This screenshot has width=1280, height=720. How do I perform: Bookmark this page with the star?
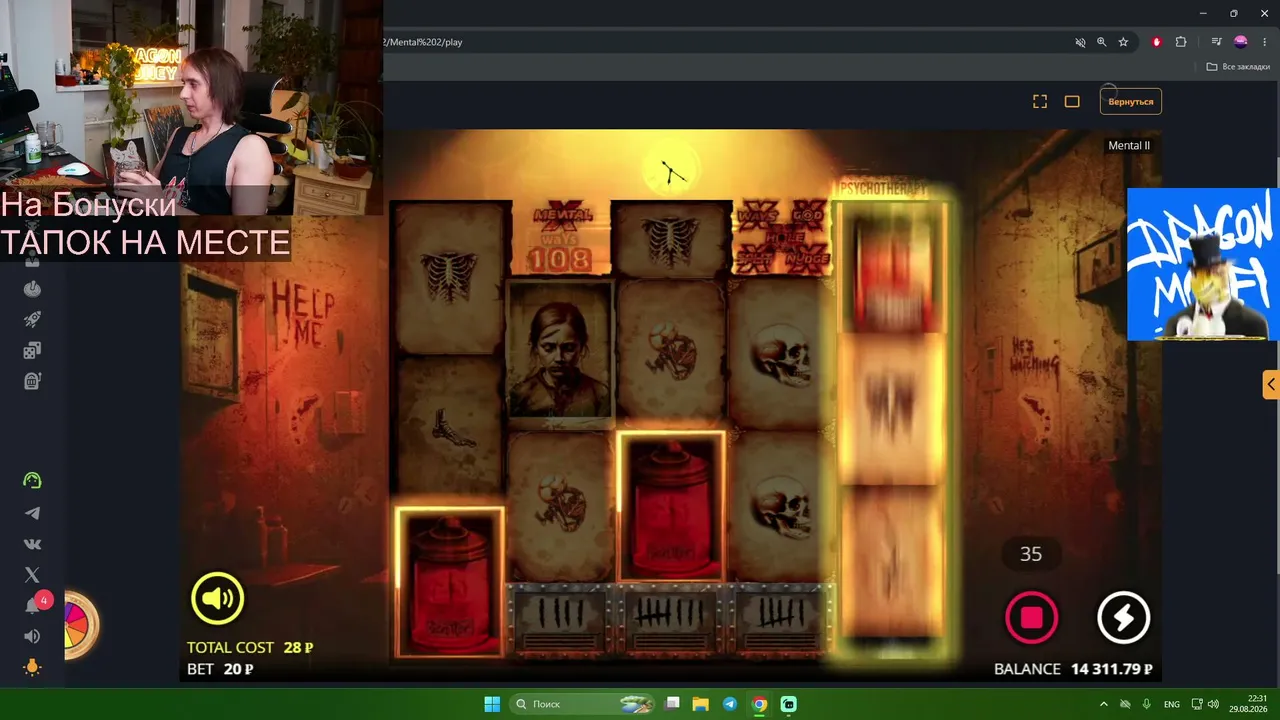[1123, 42]
